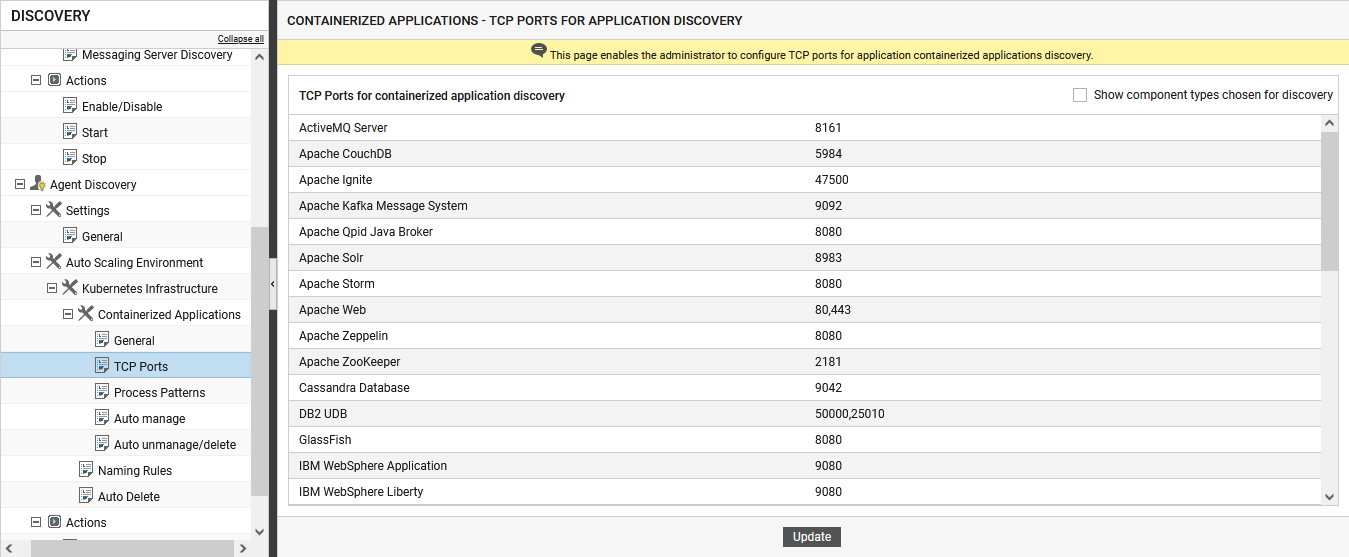Click the panel collapse arrow on the vertical divider
The image size is (1349, 557).
pos(273,285)
